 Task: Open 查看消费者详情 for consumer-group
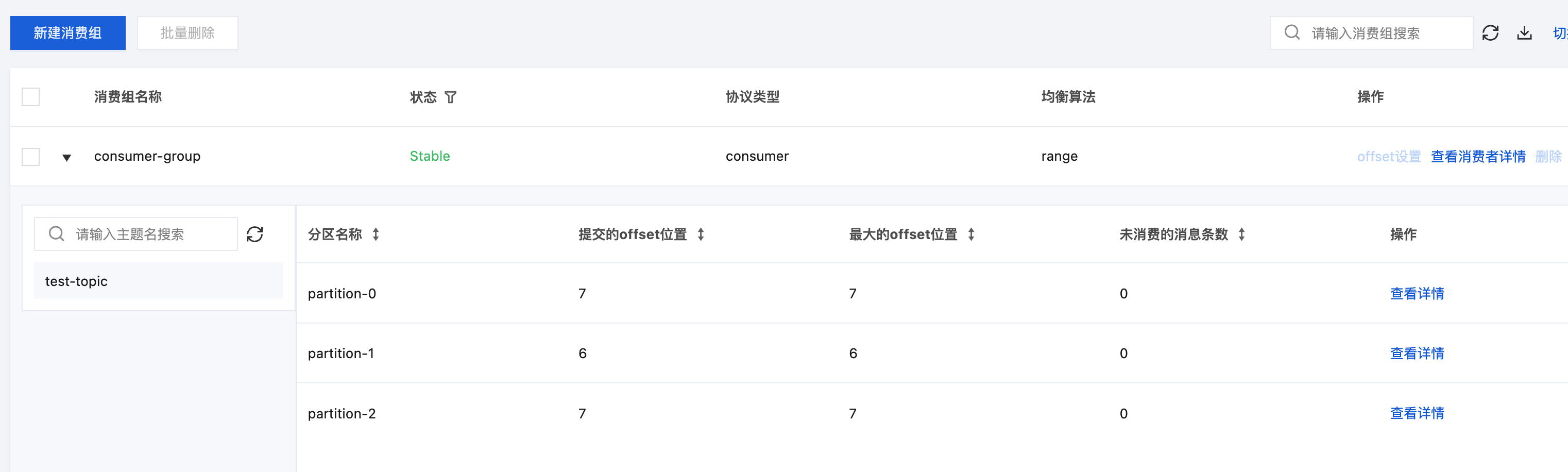(1478, 157)
